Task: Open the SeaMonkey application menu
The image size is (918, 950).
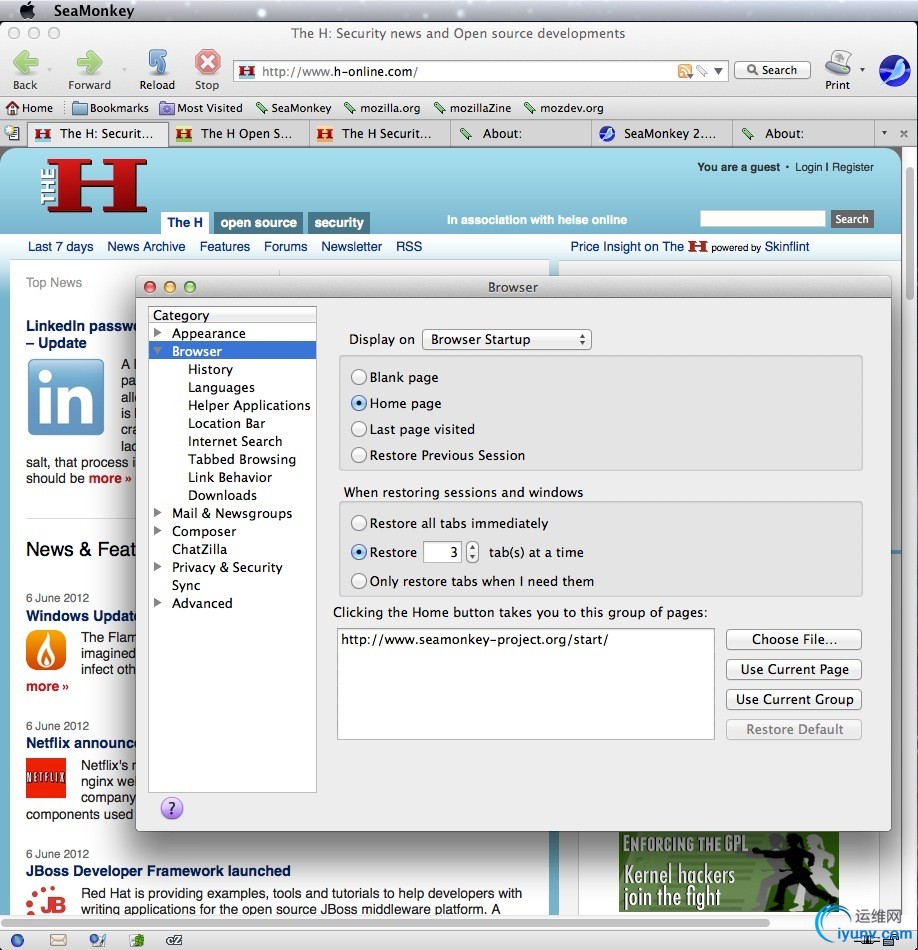Action: [x=94, y=10]
